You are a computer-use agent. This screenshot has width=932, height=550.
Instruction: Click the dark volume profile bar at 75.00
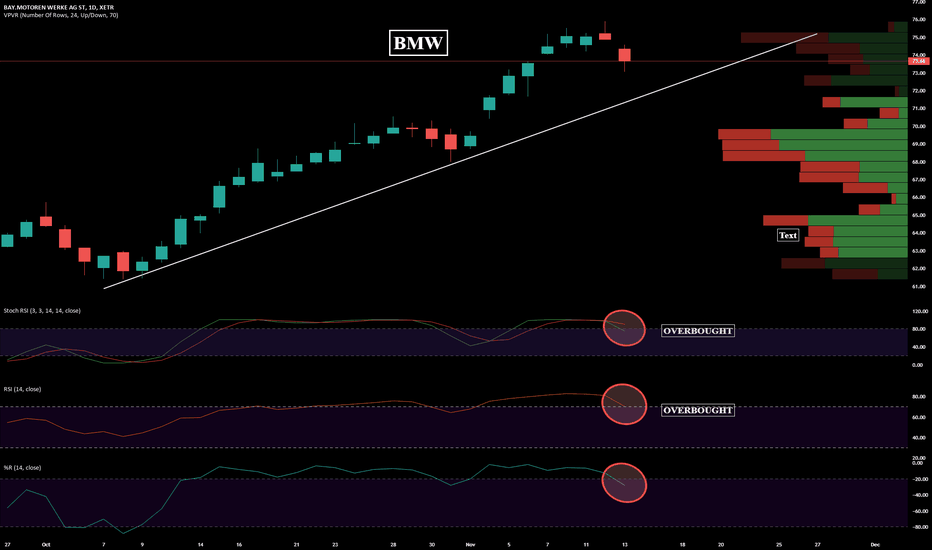824,37
